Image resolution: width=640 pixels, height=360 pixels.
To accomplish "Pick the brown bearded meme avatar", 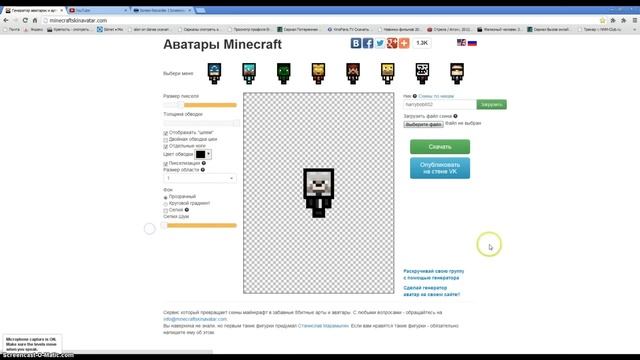I will click(353, 73).
